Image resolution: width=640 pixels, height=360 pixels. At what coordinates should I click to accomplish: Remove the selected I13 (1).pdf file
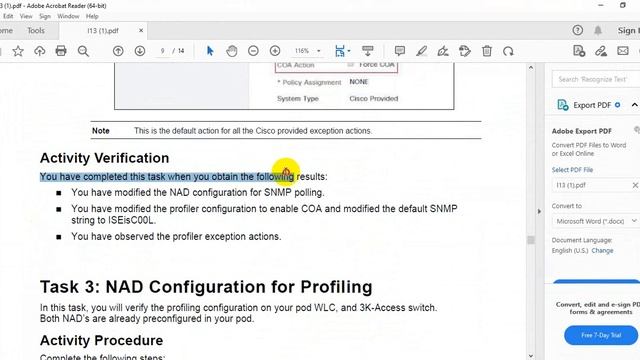pos(635,185)
